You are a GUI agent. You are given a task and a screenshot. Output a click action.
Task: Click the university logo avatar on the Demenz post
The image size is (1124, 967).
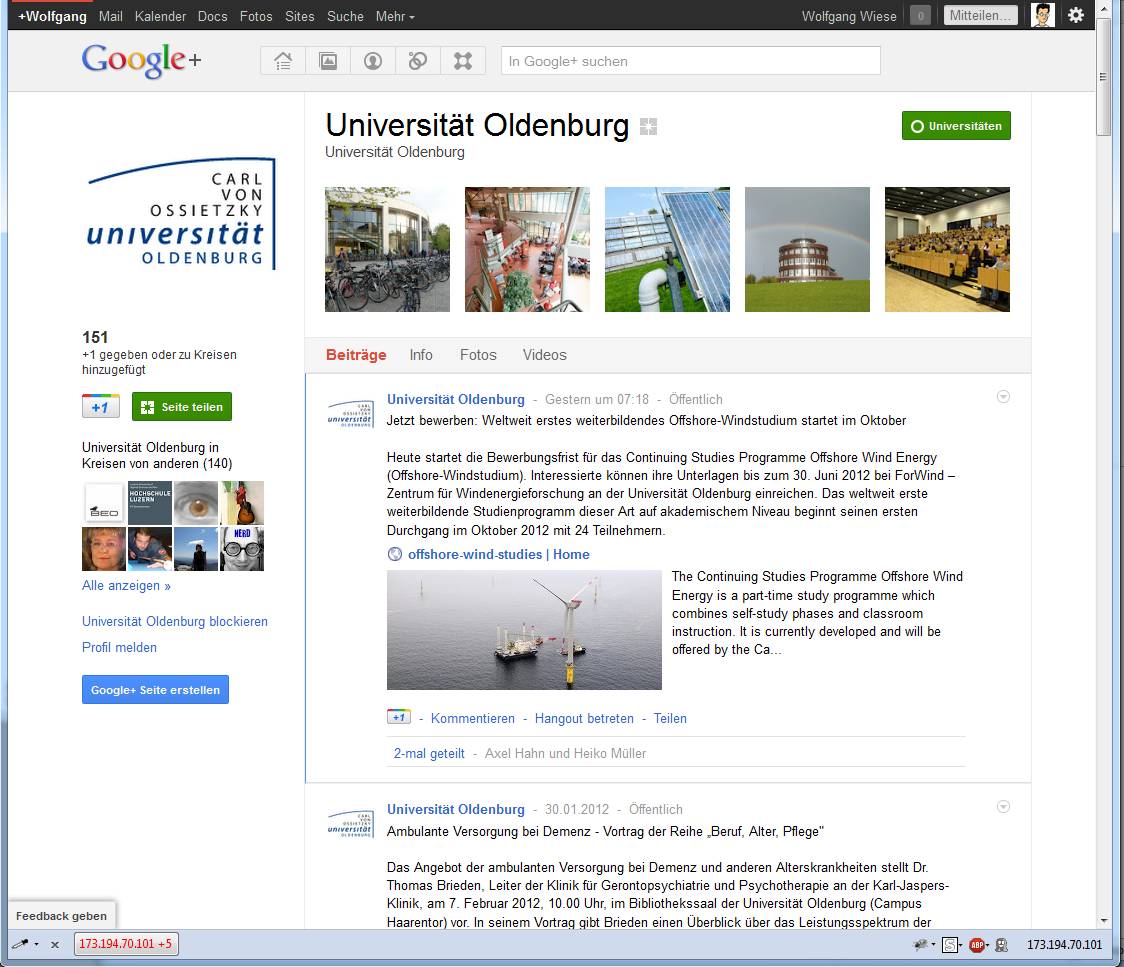pyautogui.click(x=351, y=824)
